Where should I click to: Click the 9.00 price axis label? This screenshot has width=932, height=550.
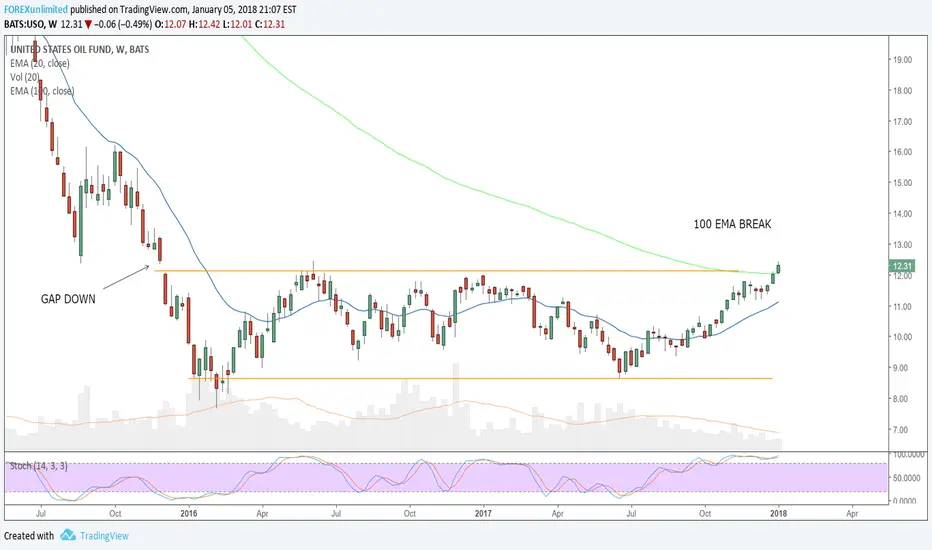pyautogui.click(x=902, y=367)
